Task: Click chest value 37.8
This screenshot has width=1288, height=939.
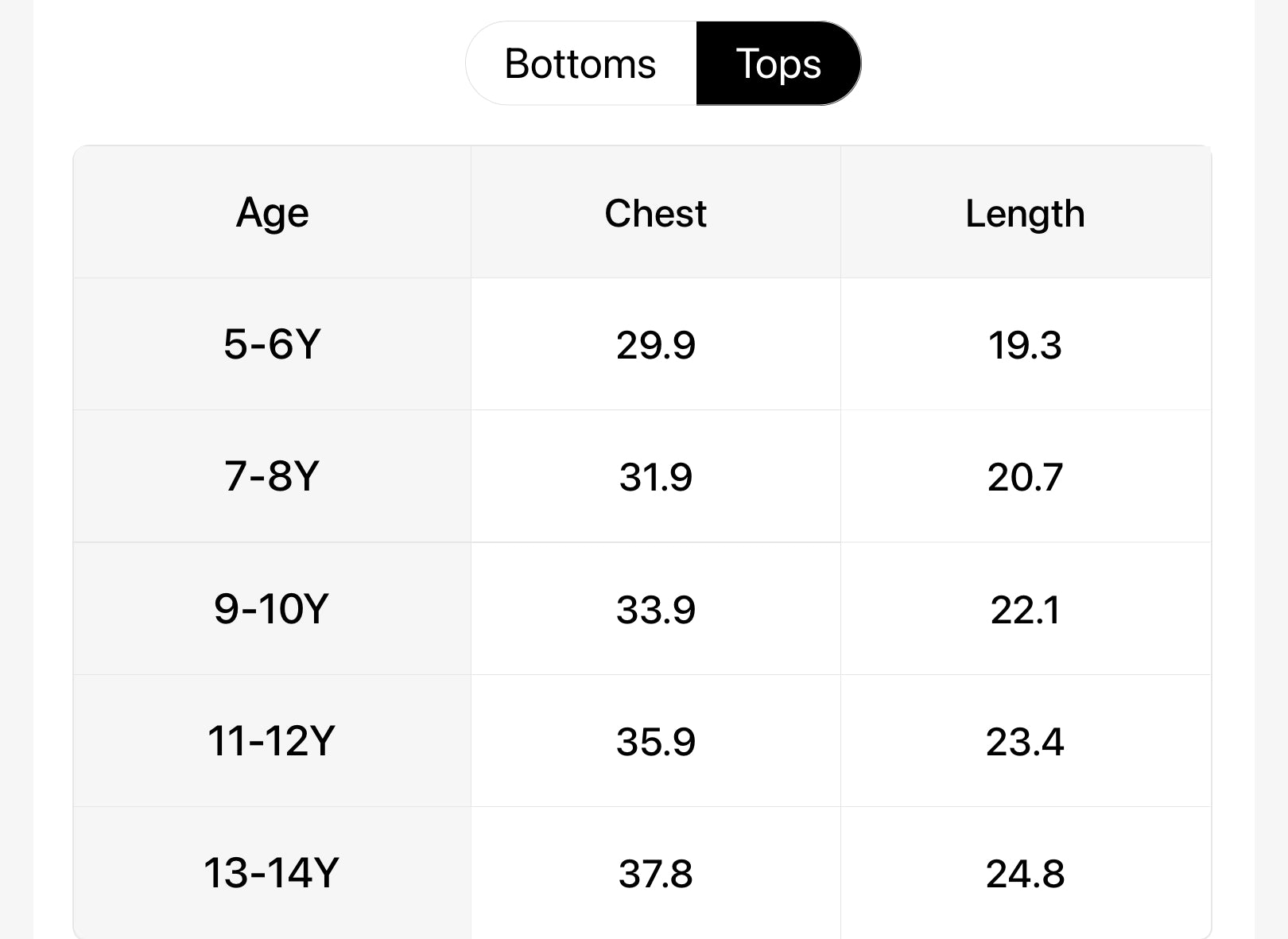Action: pos(655,873)
